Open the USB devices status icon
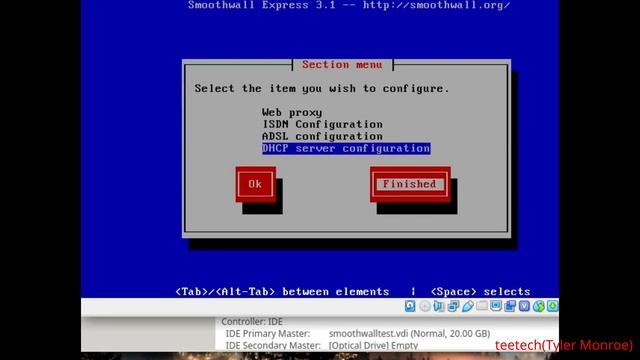The image size is (640, 360). [467, 306]
